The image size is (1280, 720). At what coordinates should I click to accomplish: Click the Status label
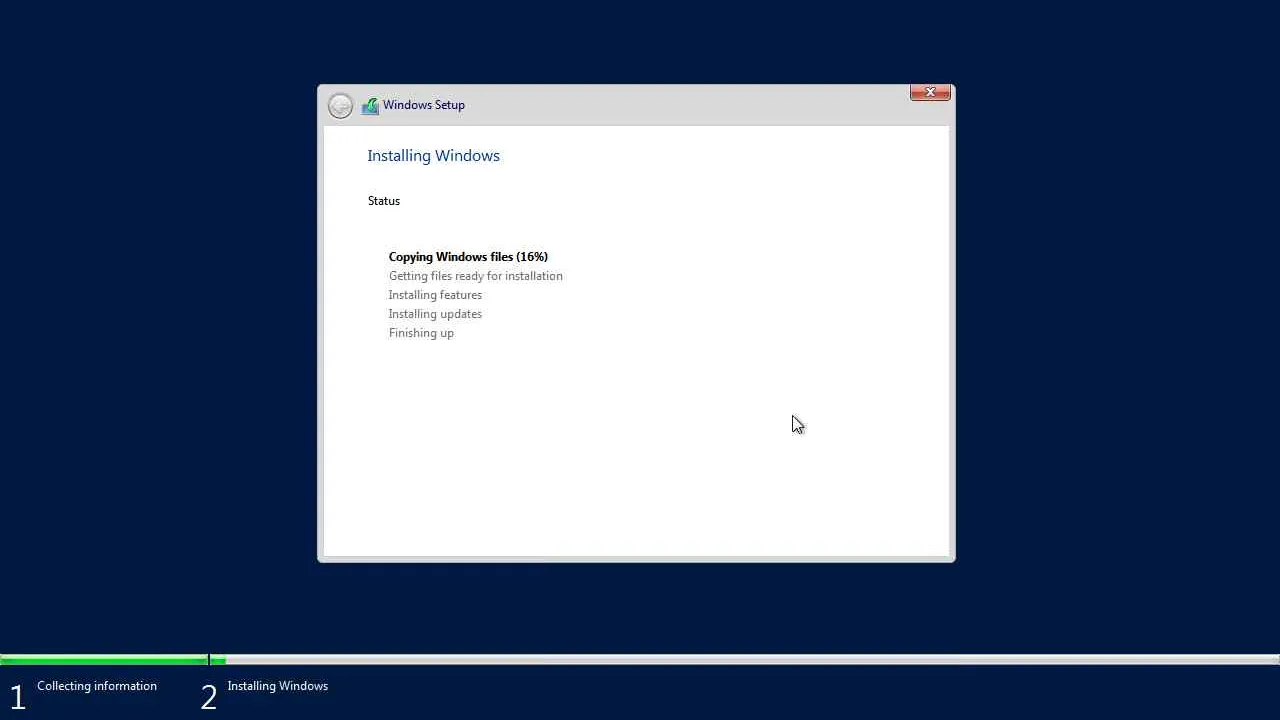384,201
